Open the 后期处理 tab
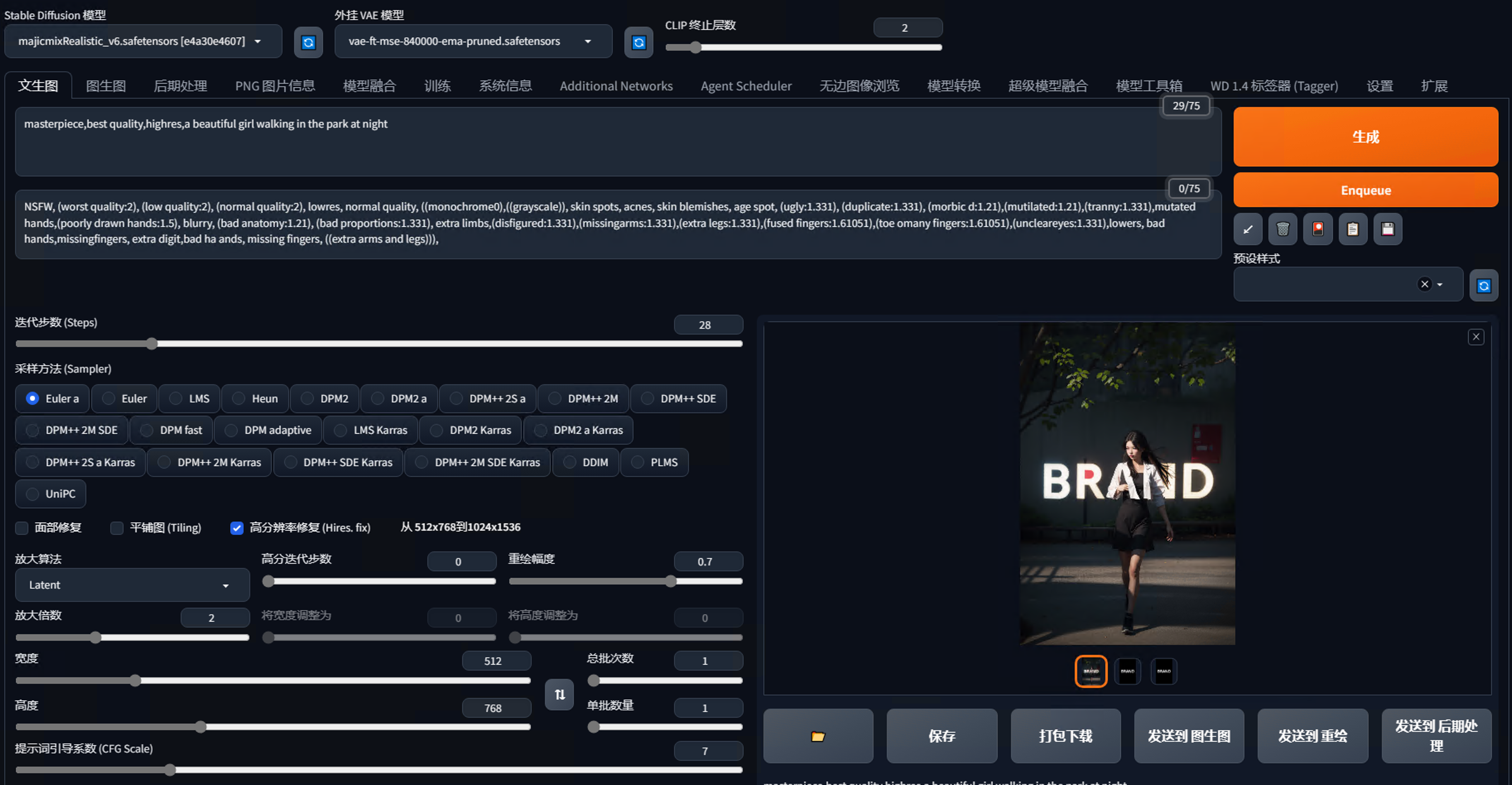 tap(180, 86)
